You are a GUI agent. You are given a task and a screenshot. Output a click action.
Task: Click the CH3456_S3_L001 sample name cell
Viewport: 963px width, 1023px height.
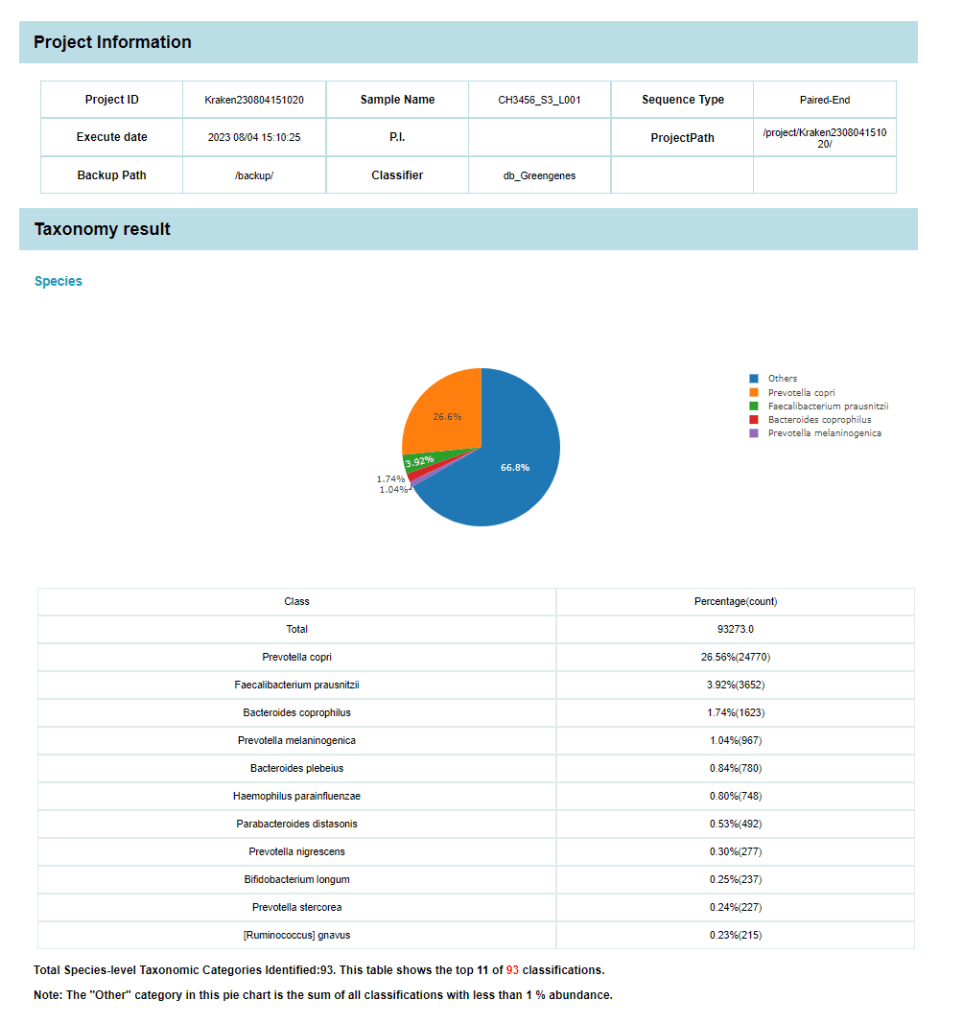point(539,100)
